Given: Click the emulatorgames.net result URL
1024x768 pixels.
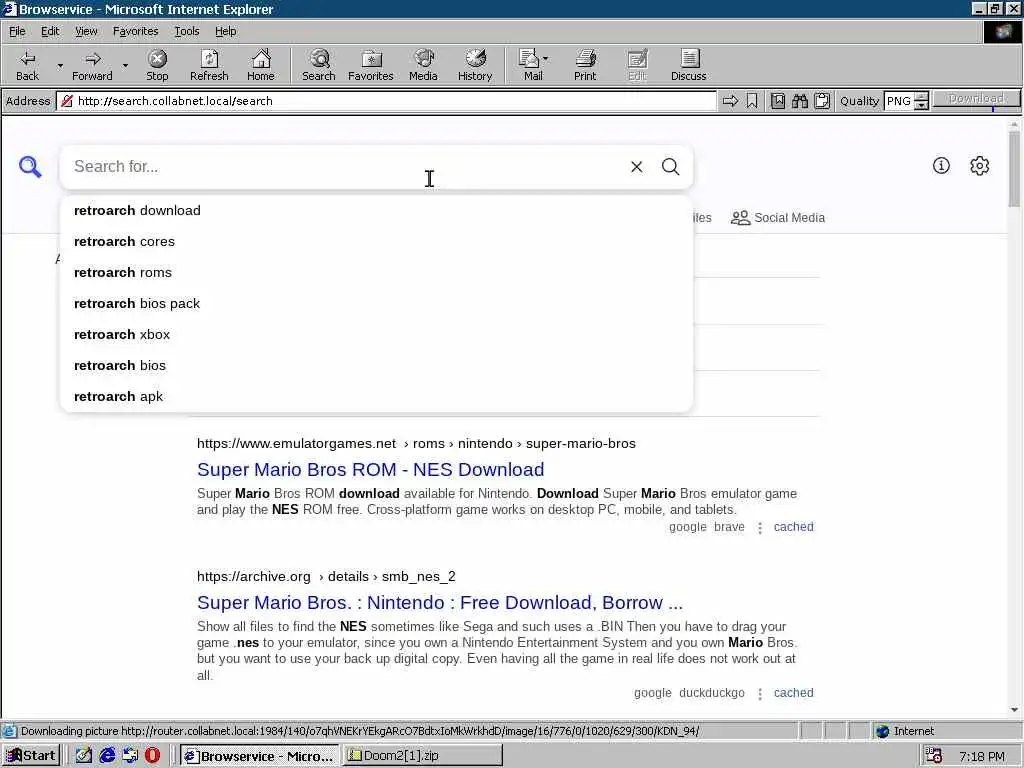Looking at the screenshot, I should 416,443.
